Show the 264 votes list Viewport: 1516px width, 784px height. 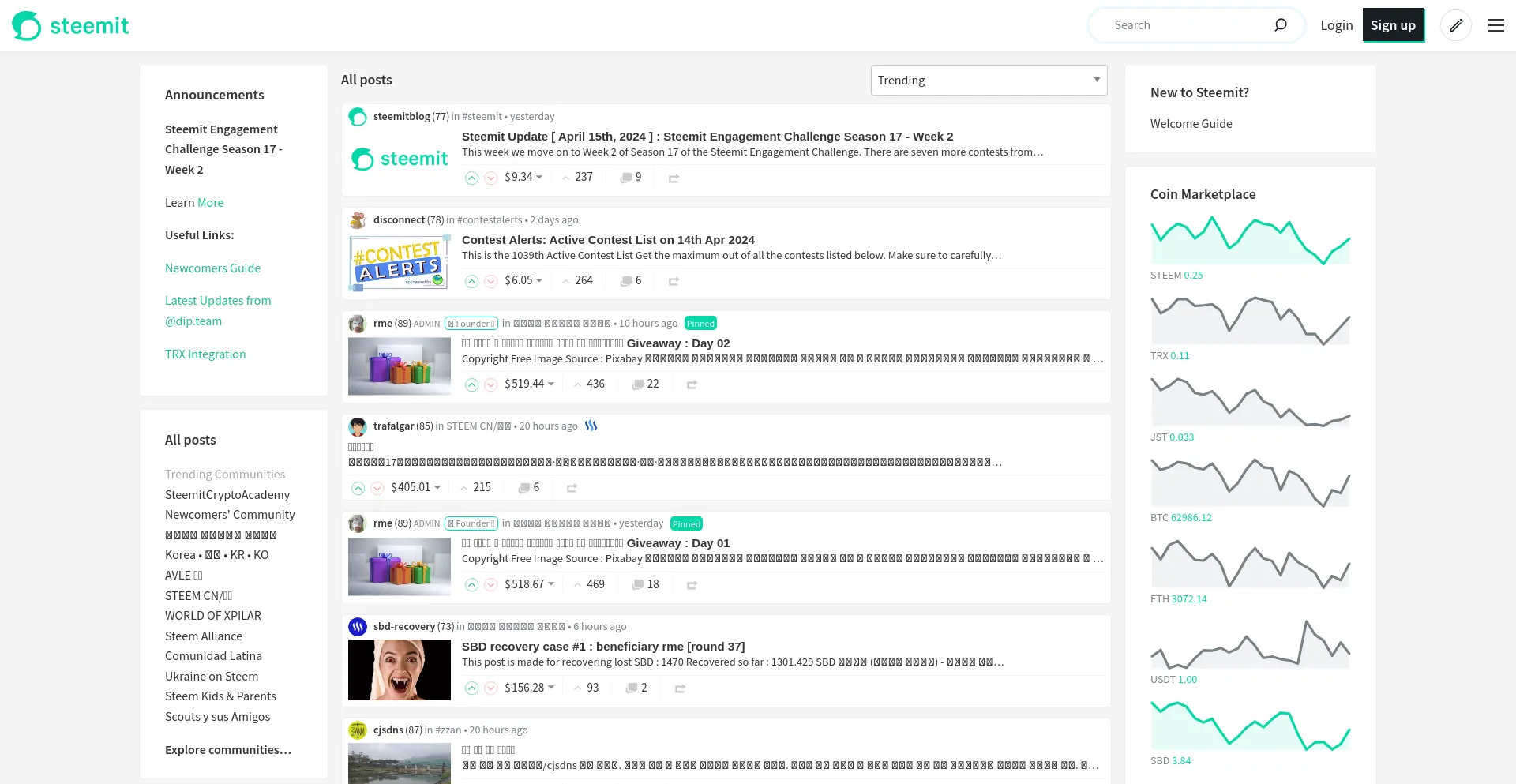click(577, 280)
